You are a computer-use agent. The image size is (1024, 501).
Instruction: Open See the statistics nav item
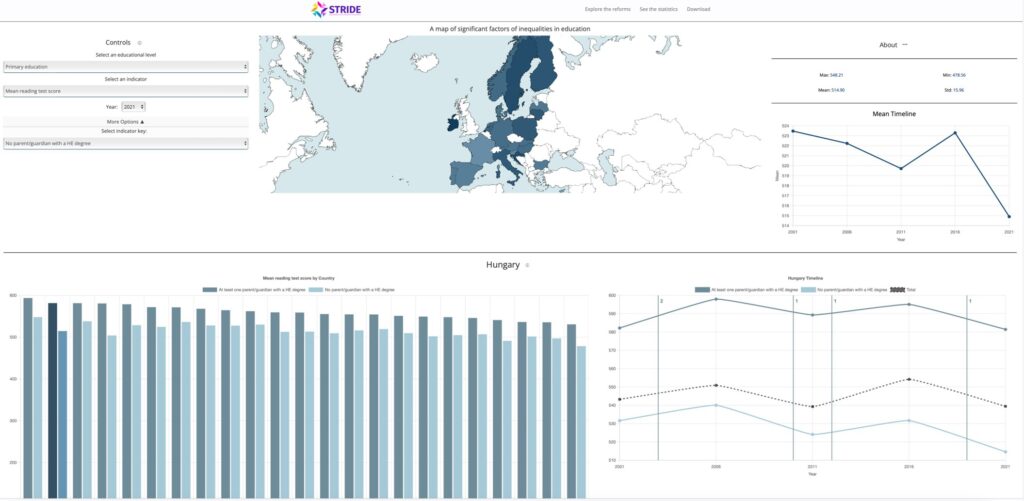(658, 9)
